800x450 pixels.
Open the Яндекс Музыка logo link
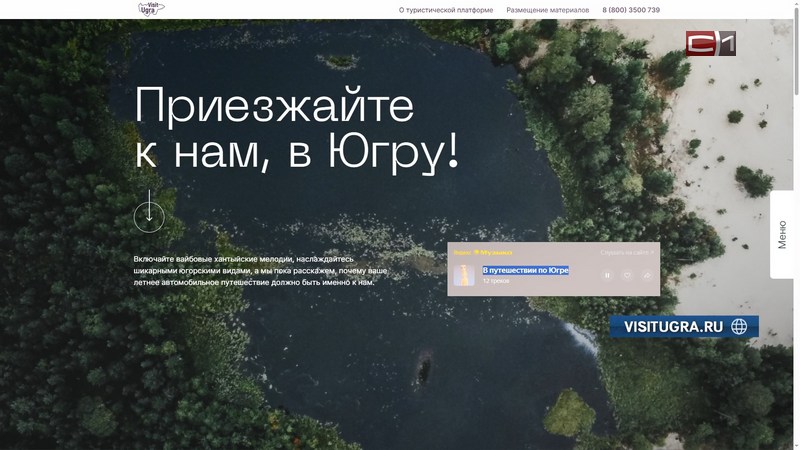pos(483,252)
